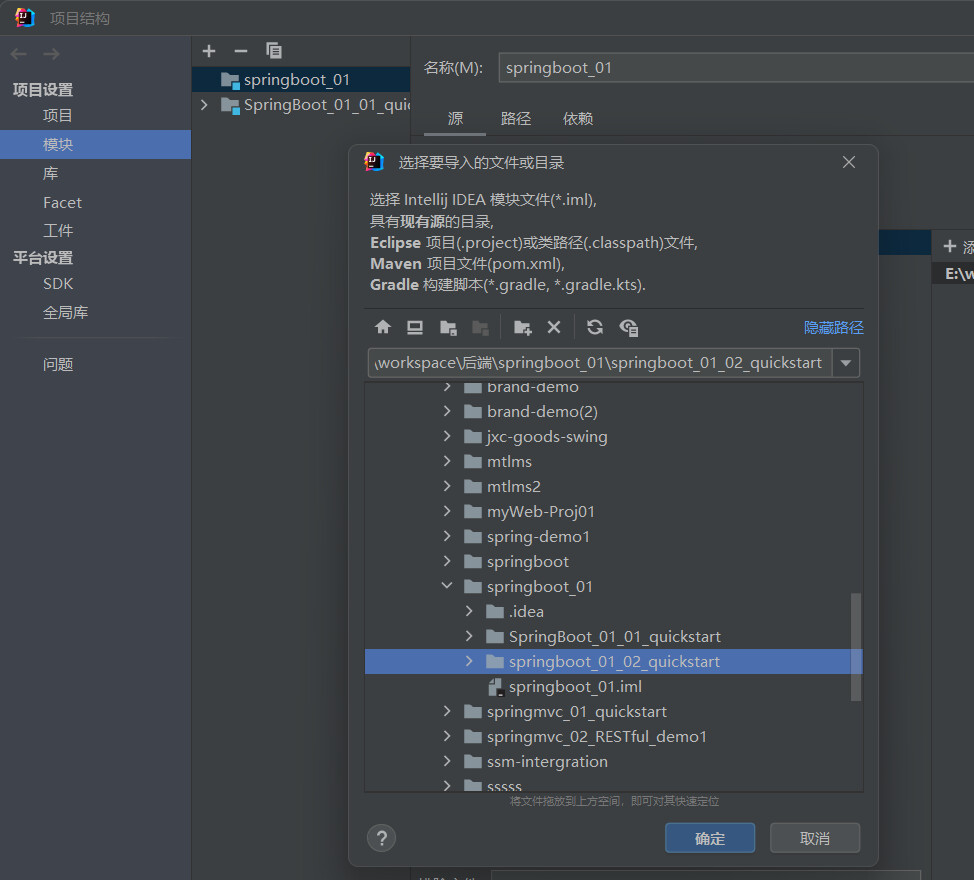Delete the selected item with X icon
Image resolution: width=974 pixels, height=880 pixels.
(554, 327)
